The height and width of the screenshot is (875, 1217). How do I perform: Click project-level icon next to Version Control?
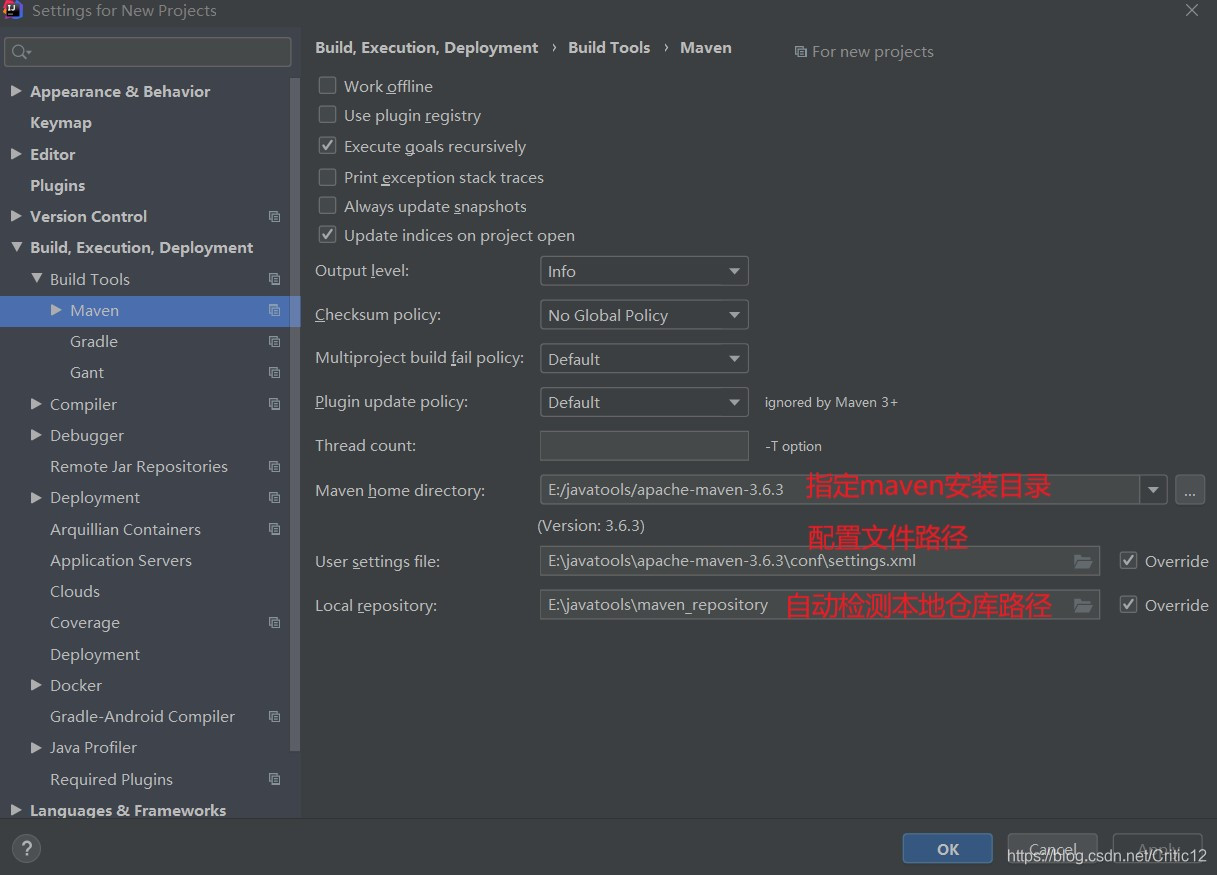point(274,217)
